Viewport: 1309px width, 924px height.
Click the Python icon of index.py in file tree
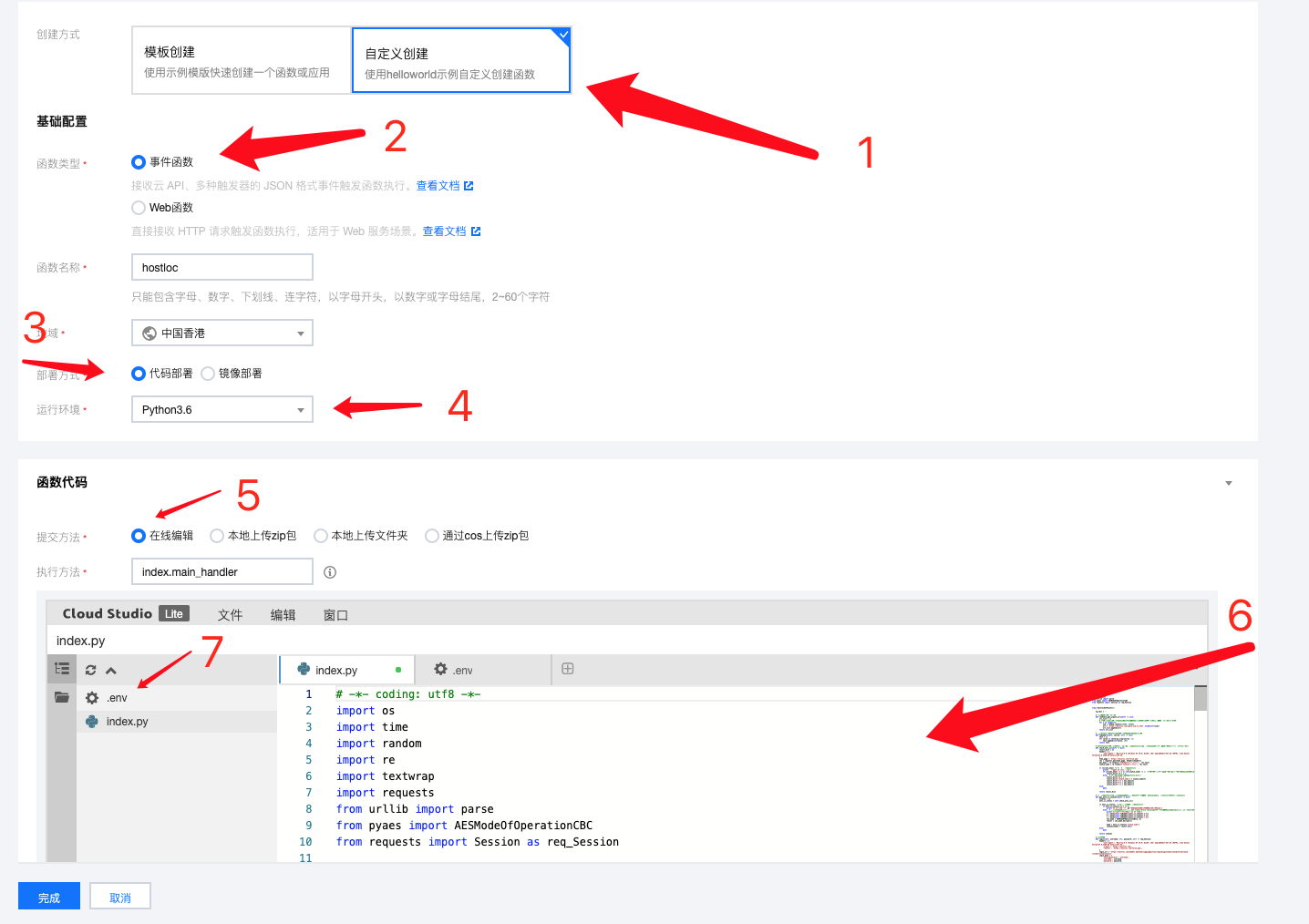[92, 721]
